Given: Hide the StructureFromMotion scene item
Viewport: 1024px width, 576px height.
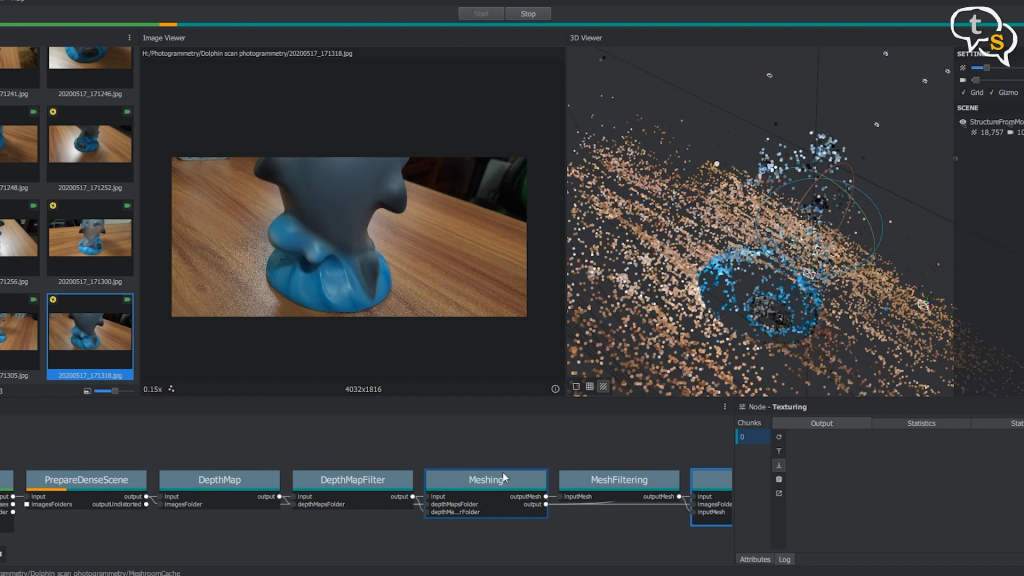Looking at the screenshot, I should 962,122.
